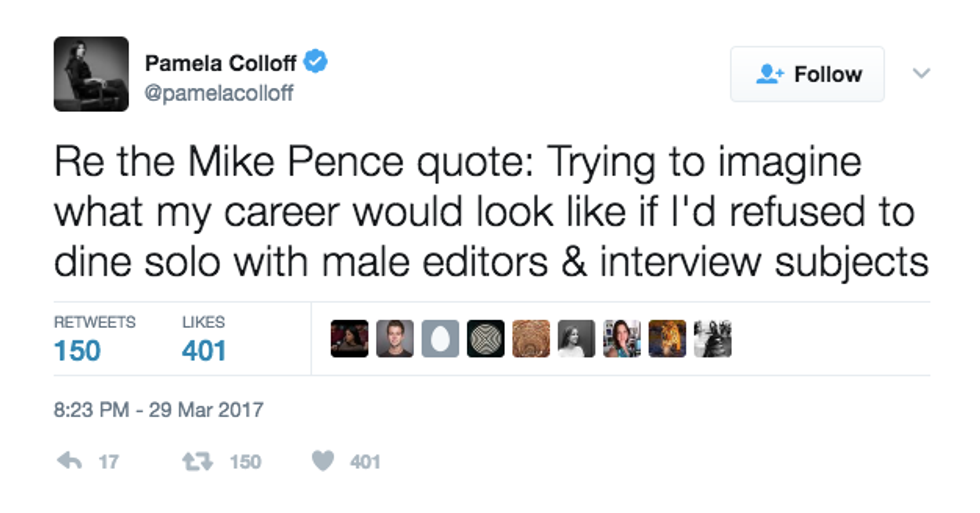
Task: Select the tiger avatar among likers
Action: 667,339
